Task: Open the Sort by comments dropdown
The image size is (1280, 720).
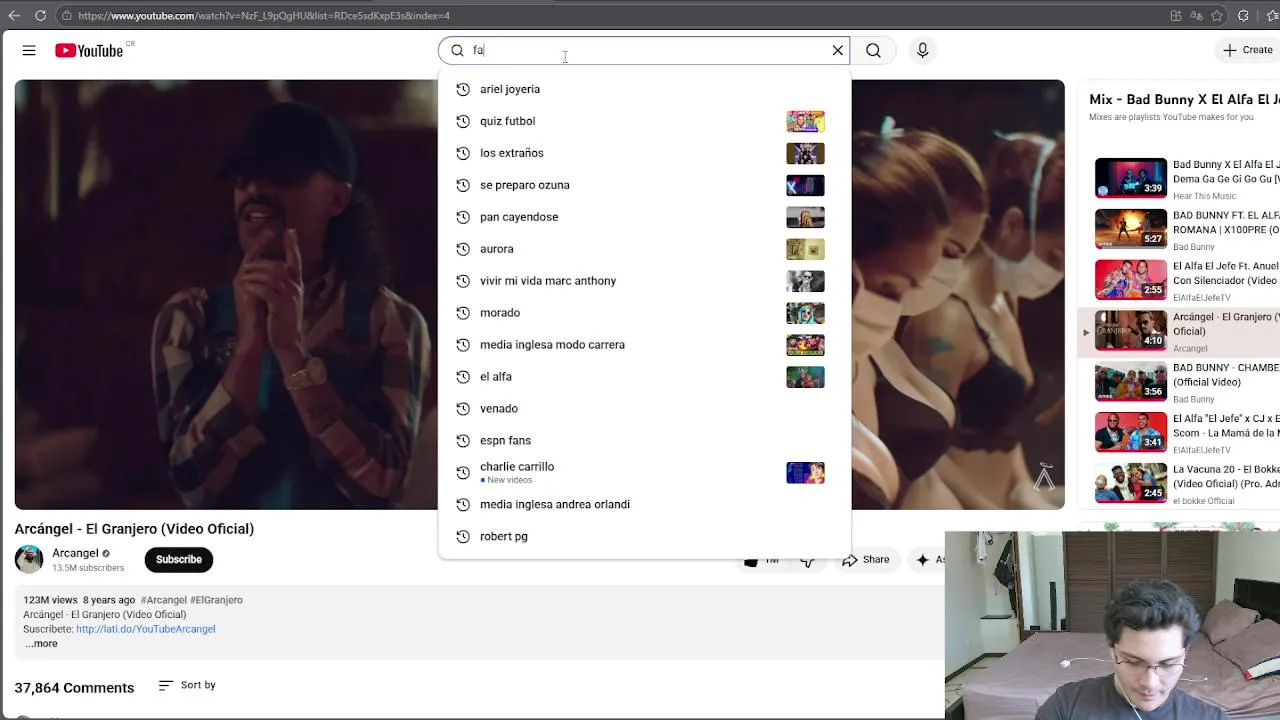Action: [x=187, y=685]
